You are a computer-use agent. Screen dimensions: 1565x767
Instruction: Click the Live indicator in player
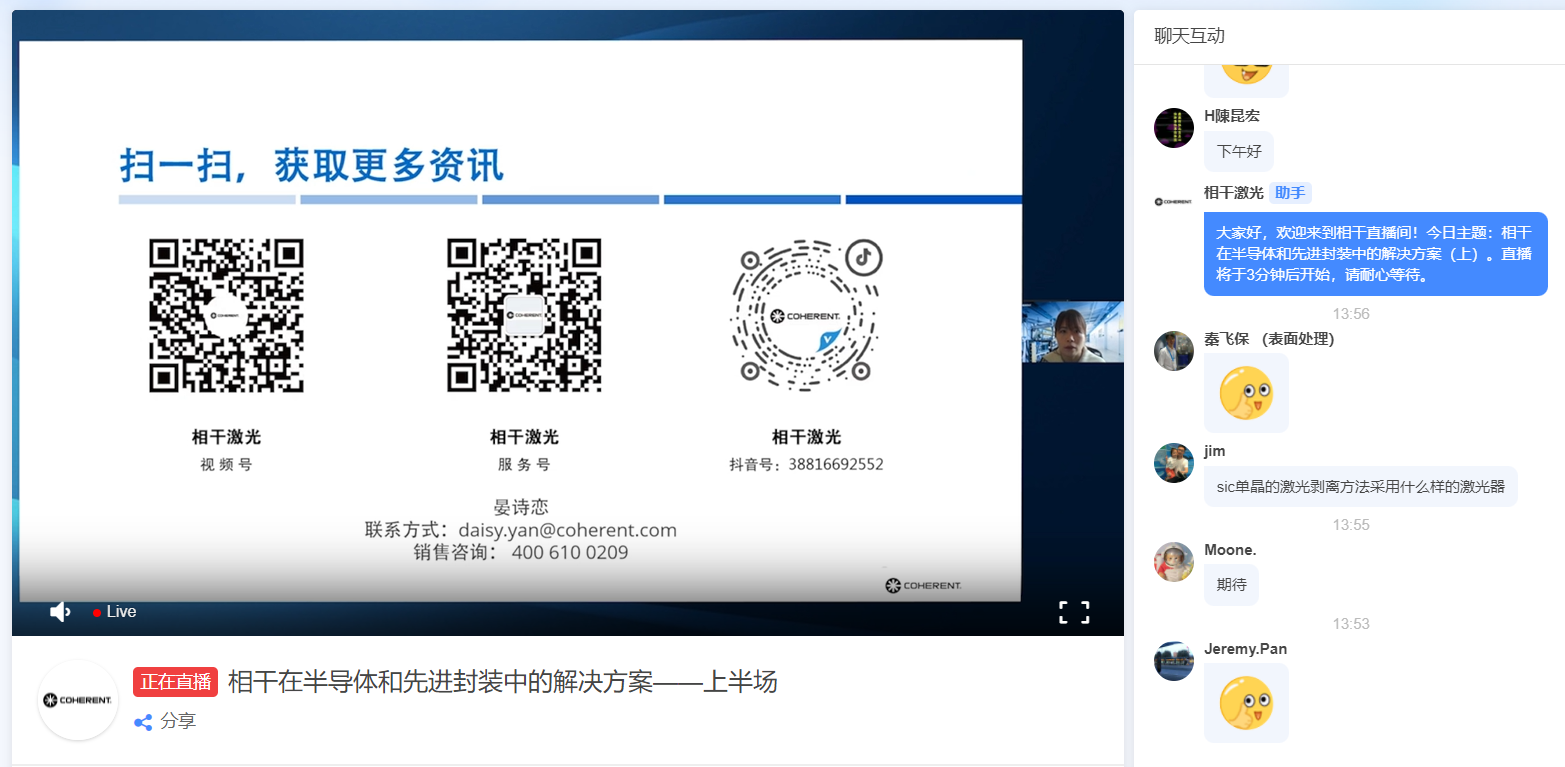115,612
